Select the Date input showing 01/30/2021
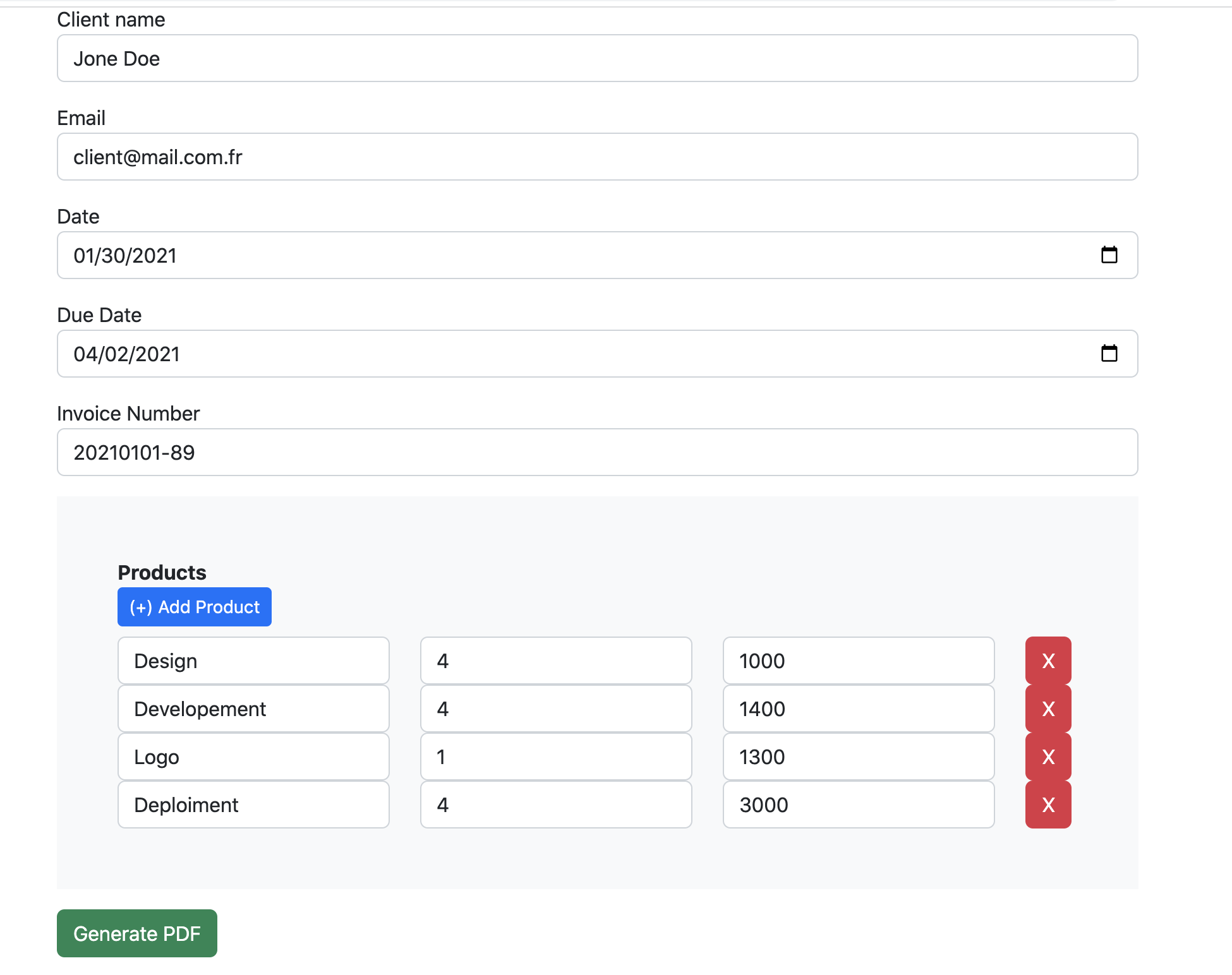This screenshot has width=1232, height=975. pos(598,255)
